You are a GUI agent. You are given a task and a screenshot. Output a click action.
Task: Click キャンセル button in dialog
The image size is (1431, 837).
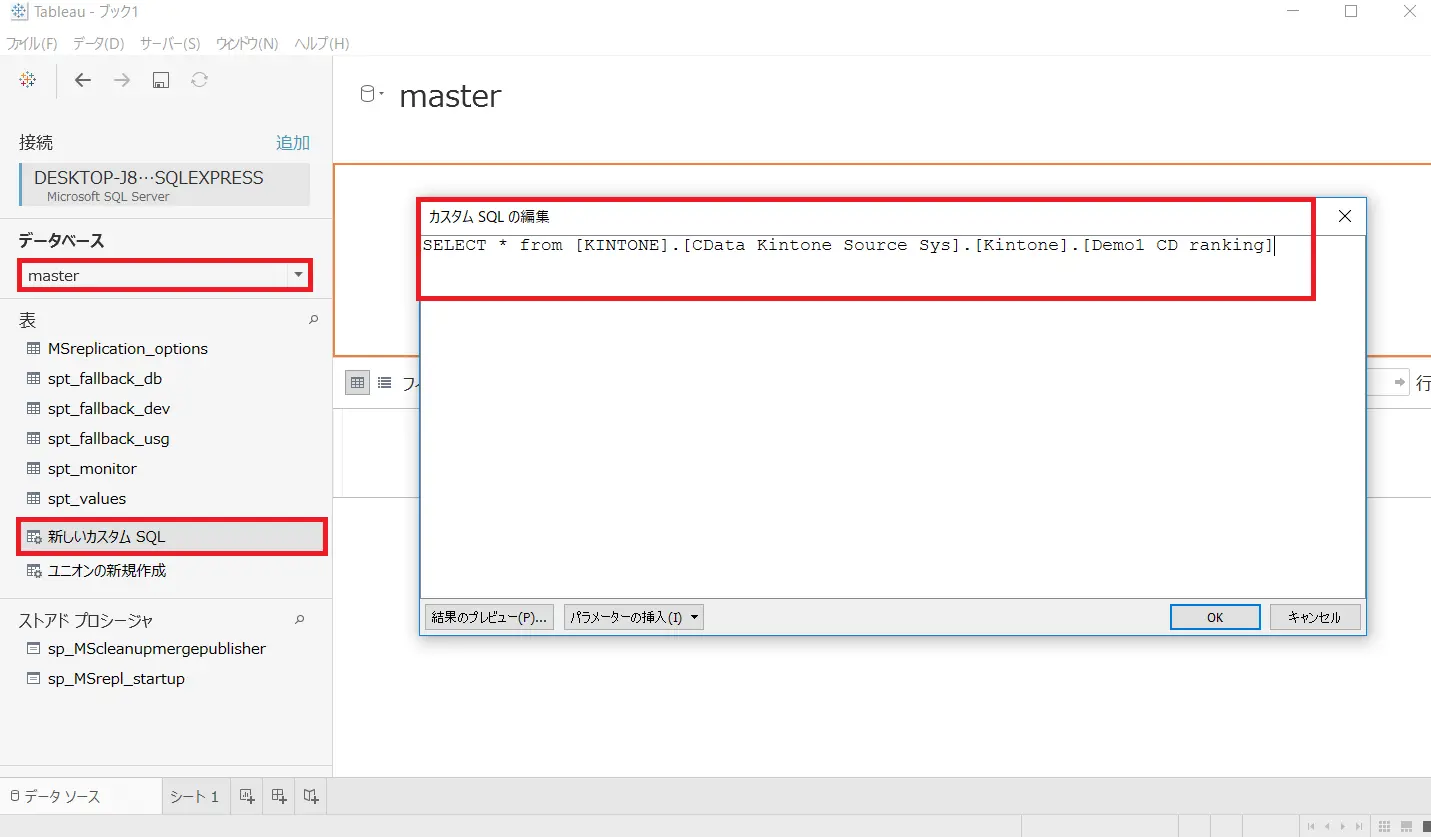(1315, 617)
